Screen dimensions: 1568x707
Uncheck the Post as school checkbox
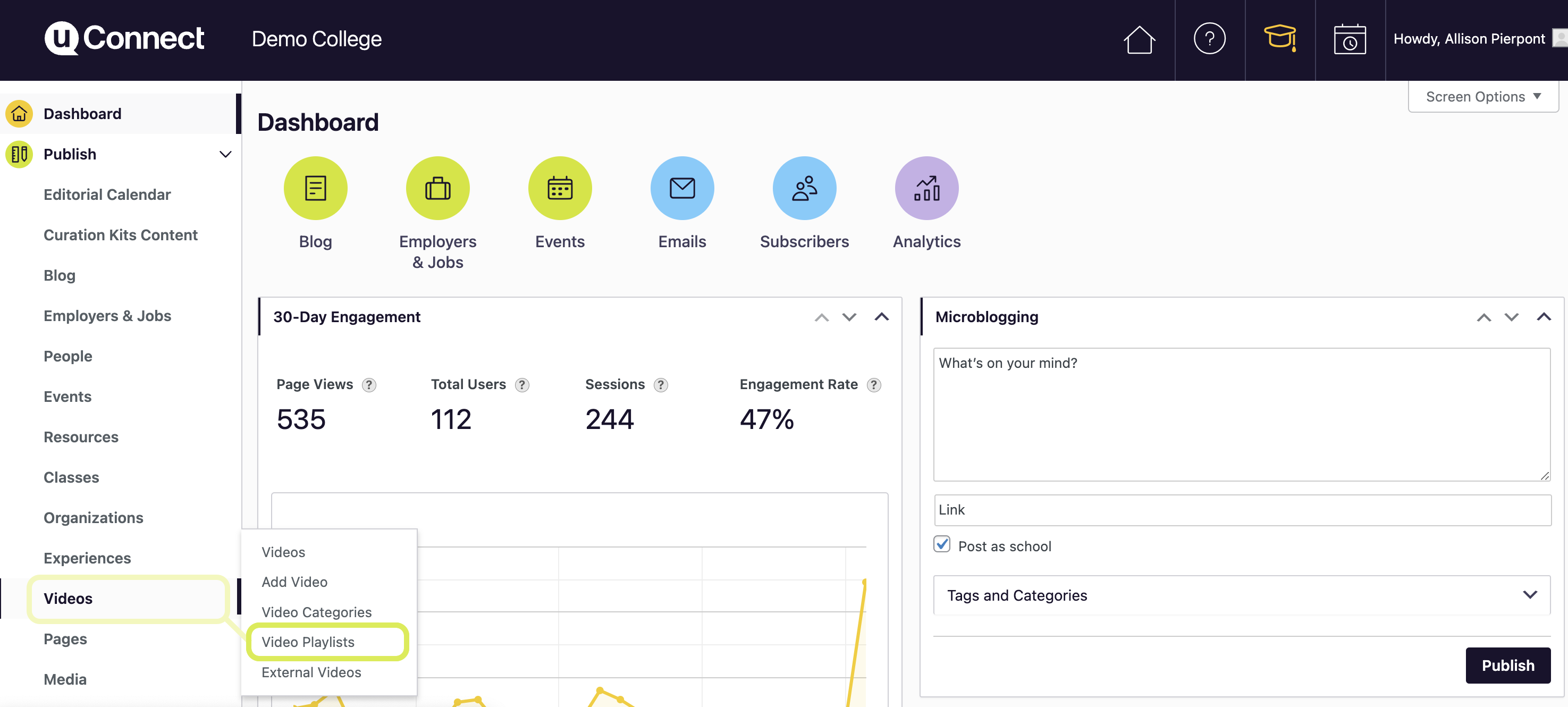(x=942, y=544)
